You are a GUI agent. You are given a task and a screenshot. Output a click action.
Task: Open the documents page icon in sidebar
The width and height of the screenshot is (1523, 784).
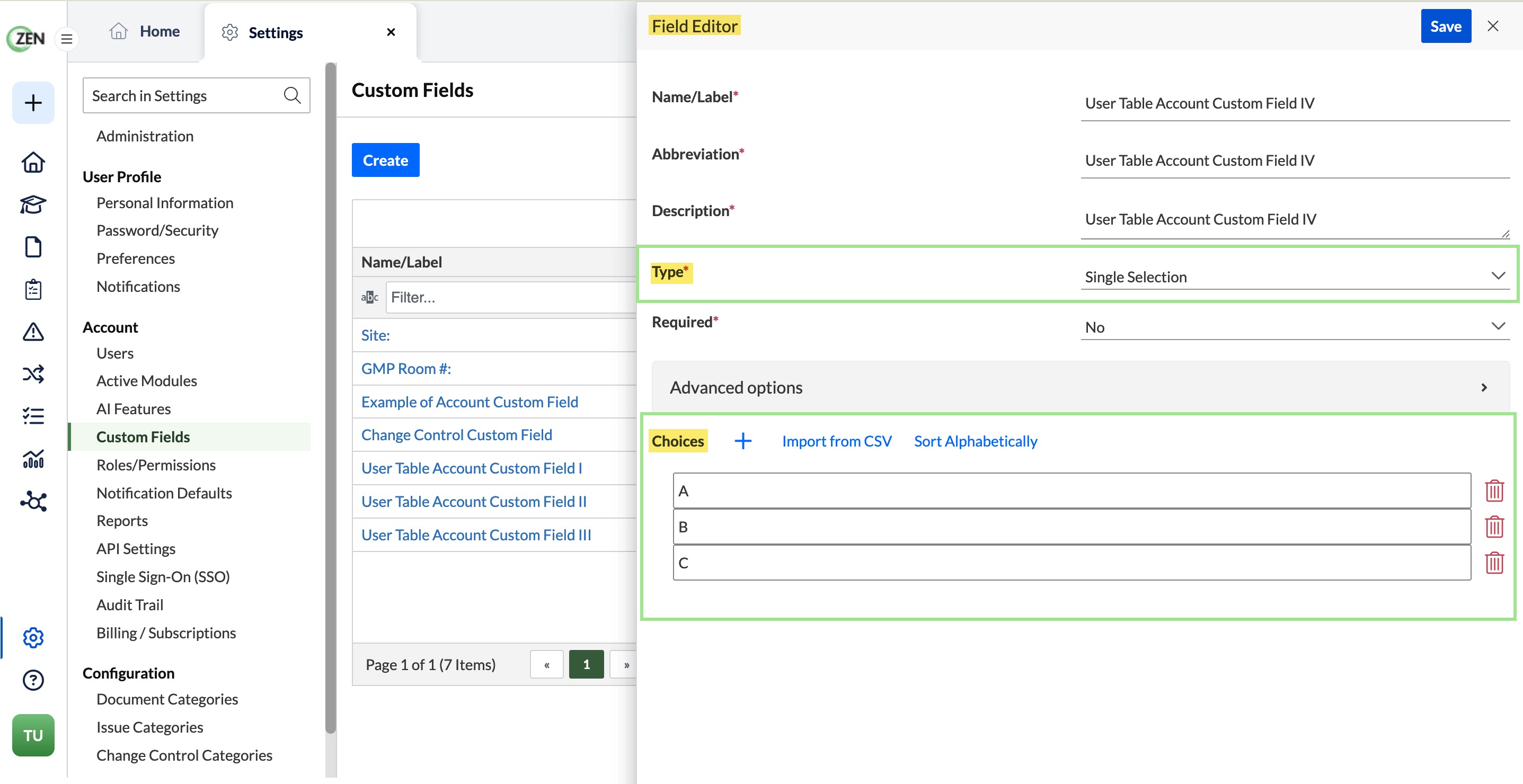pyautogui.click(x=33, y=247)
